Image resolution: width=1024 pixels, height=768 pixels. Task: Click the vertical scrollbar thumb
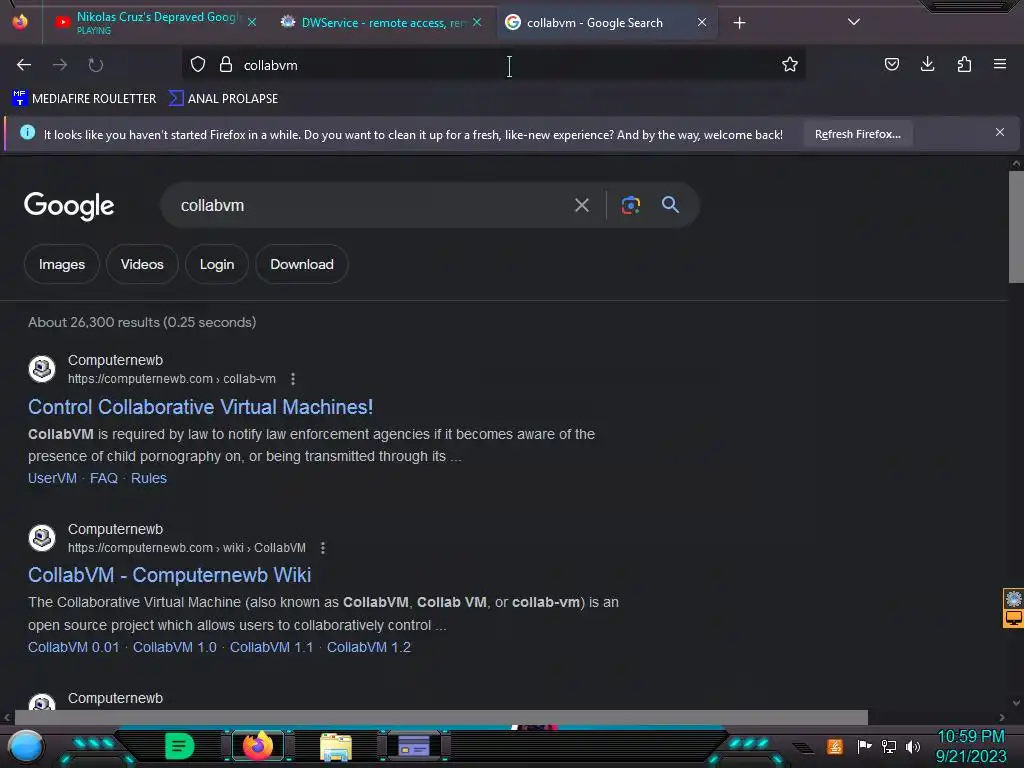(x=1016, y=227)
